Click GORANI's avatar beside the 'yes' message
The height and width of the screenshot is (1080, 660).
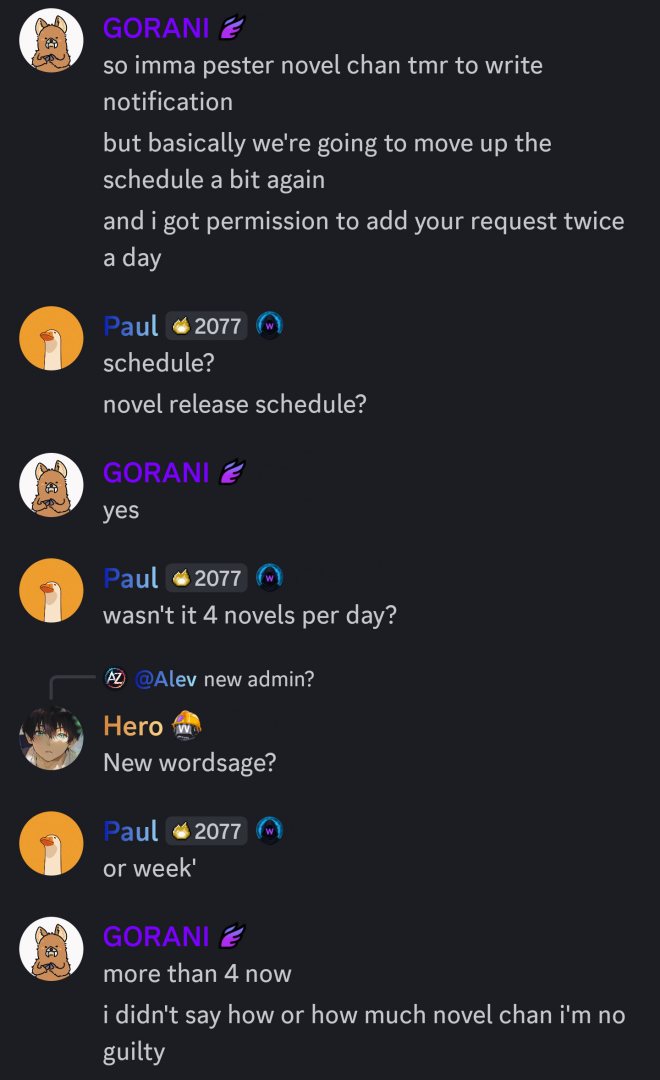51,484
